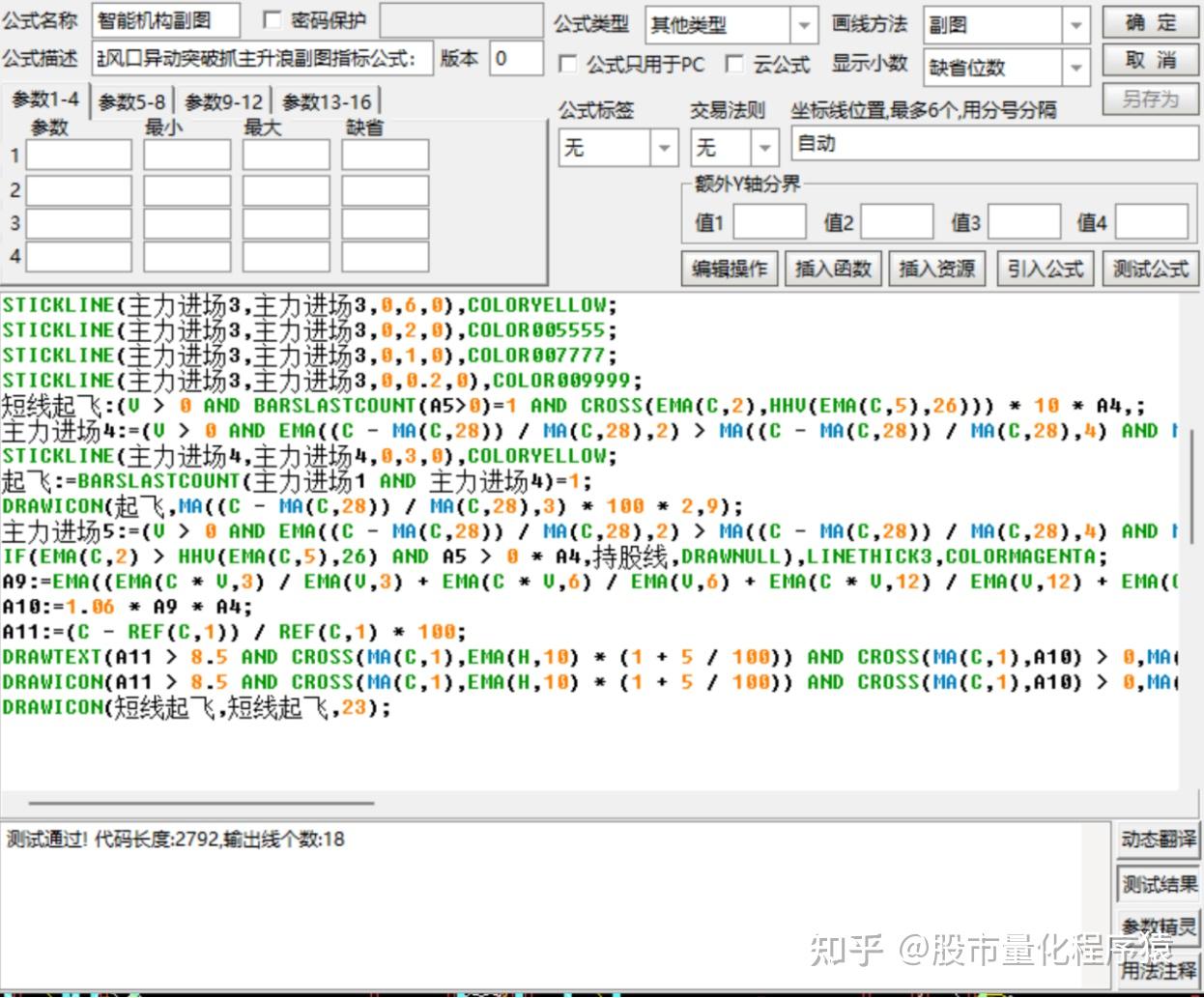1204x998 pixels.
Task: Switch to the 参数9-12 tab
Action: [x=223, y=101]
